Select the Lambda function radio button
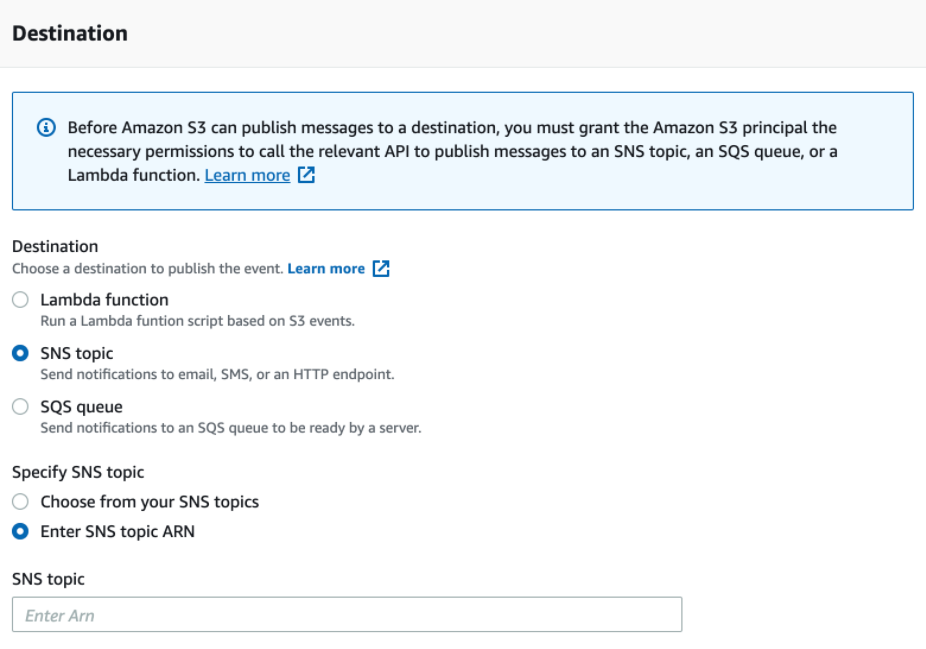The width and height of the screenshot is (926, 649). coord(20,300)
